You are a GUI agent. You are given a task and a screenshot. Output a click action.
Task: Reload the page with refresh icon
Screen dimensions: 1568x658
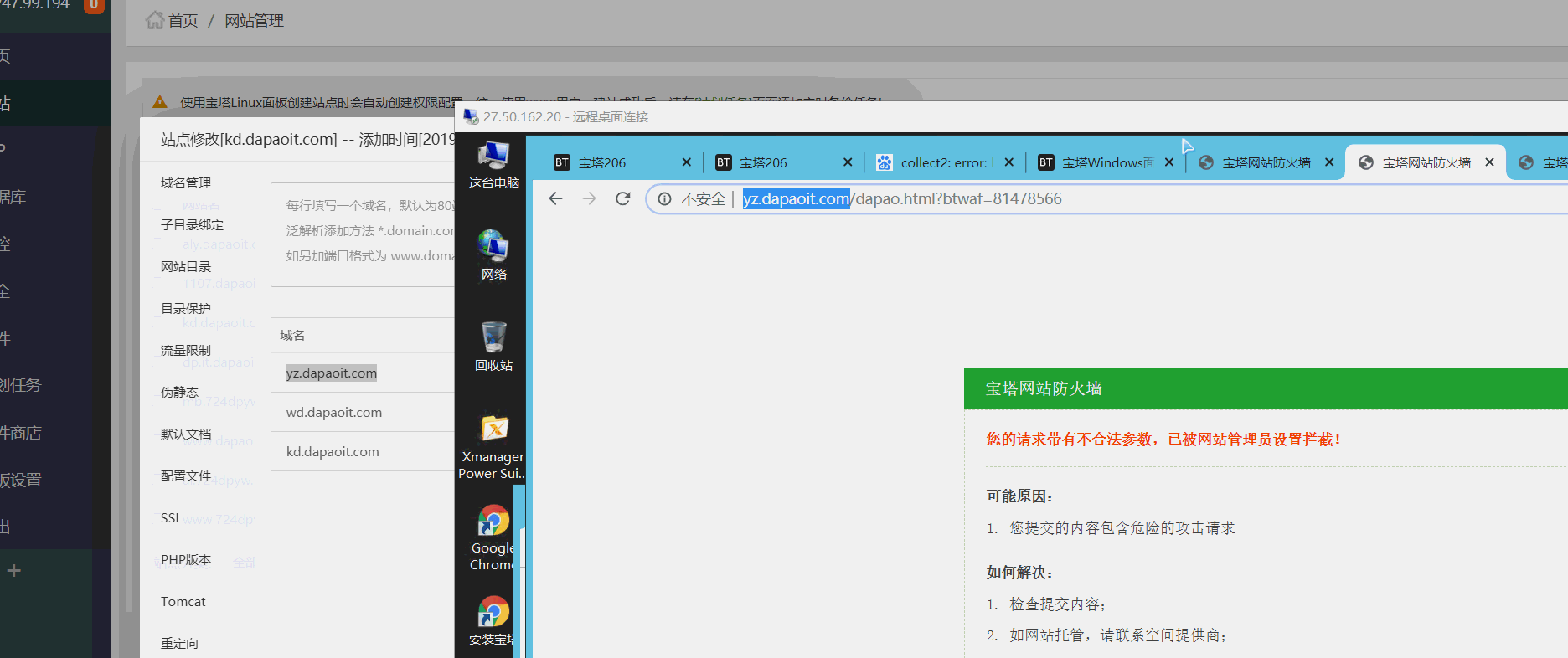click(622, 198)
